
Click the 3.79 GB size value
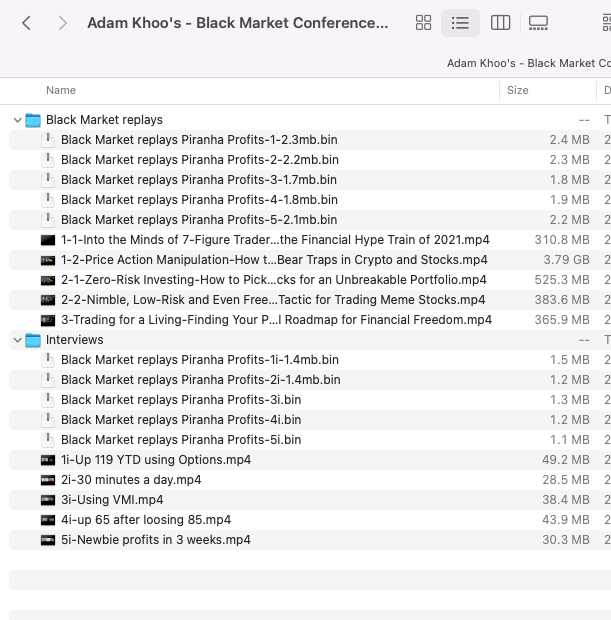pyautogui.click(x=566, y=260)
